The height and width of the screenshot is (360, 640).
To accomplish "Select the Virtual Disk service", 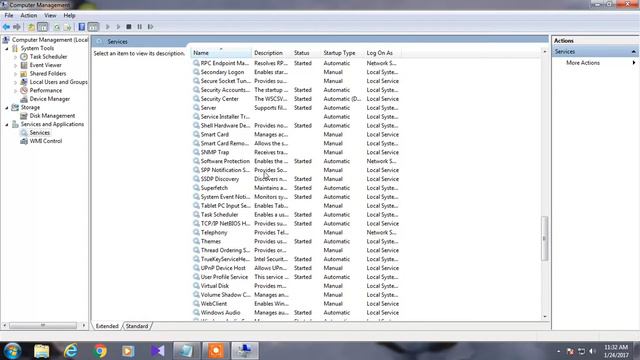I will [296, 286].
